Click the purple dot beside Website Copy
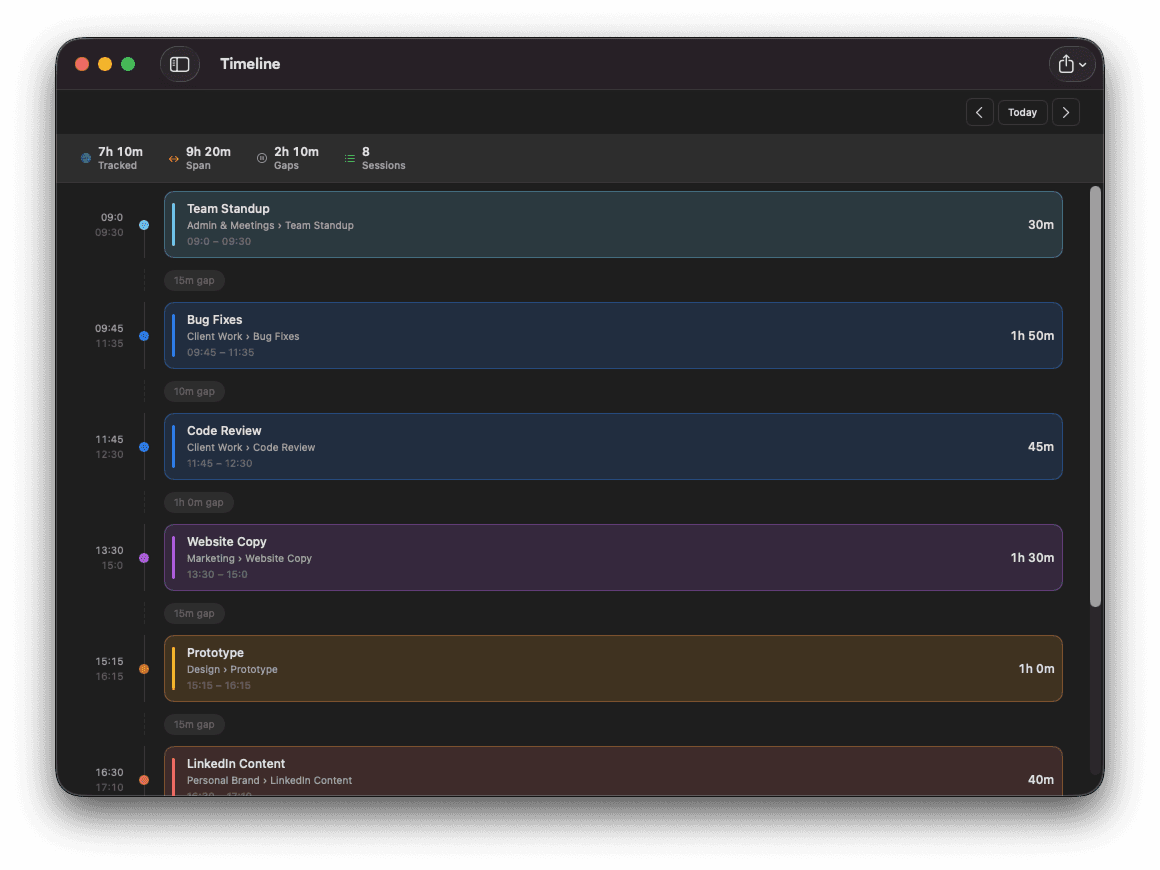Screen dimensions: 1160x870 [x=143, y=557]
